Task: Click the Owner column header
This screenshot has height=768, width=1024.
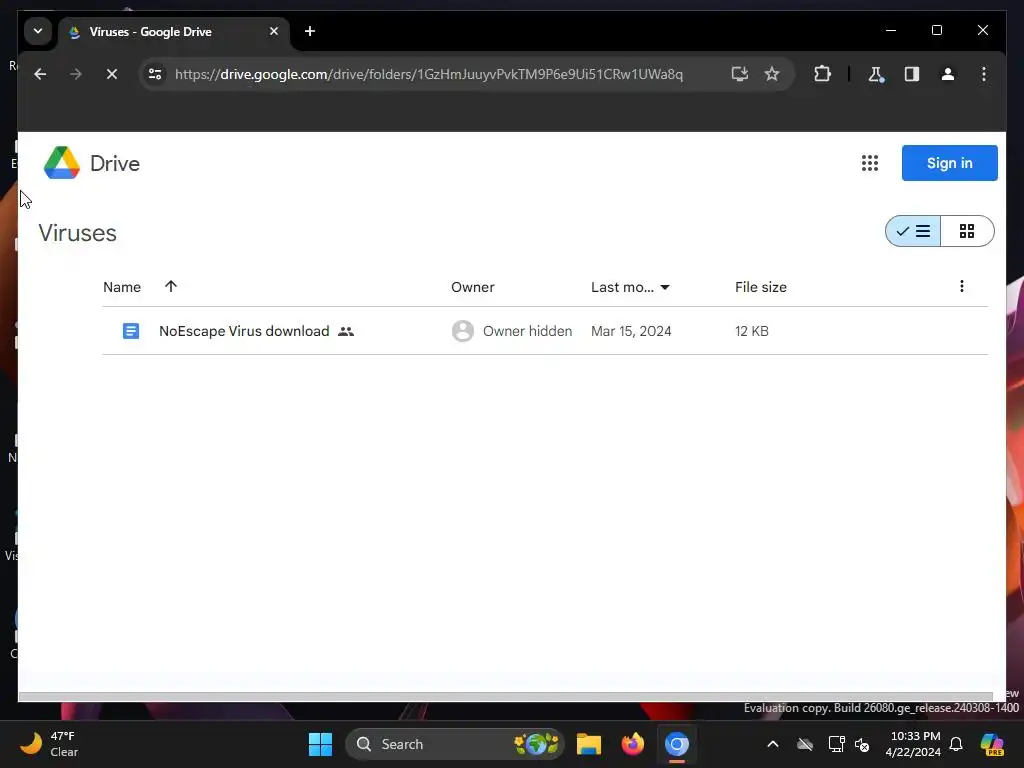Action: [x=472, y=287]
